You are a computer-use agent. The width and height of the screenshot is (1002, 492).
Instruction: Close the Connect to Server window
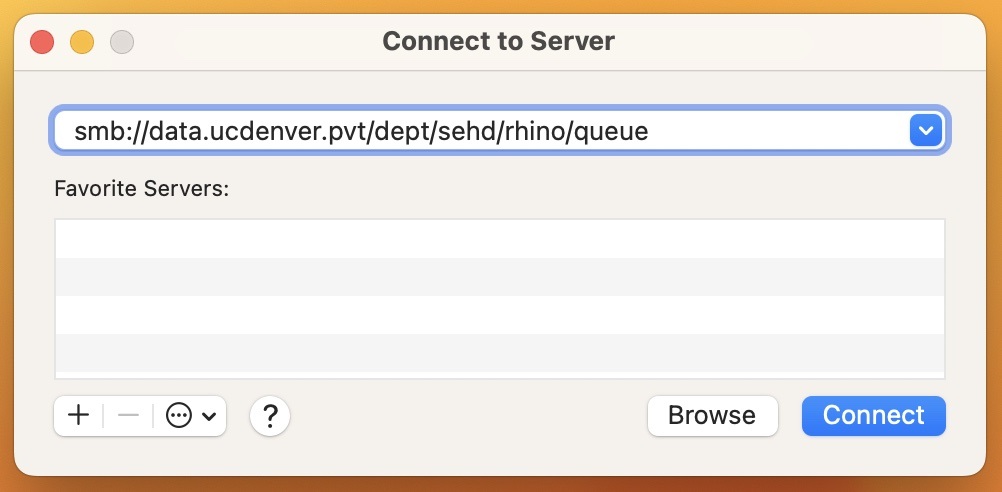pos(42,42)
